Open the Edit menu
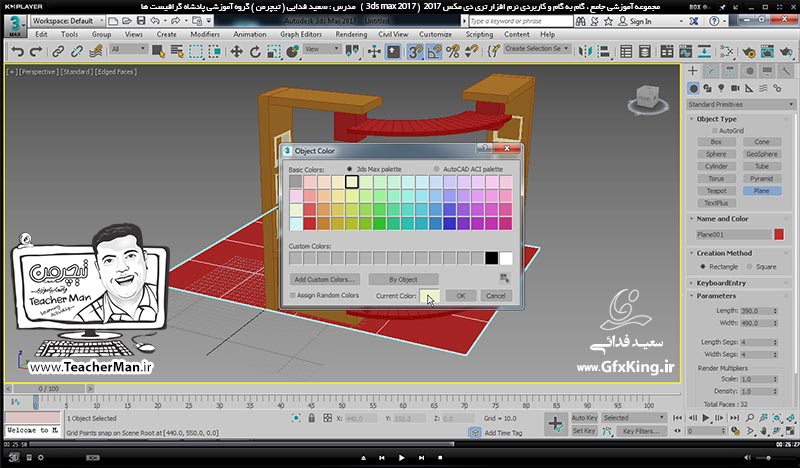Image resolution: width=800 pixels, height=468 pixels. 41,34
